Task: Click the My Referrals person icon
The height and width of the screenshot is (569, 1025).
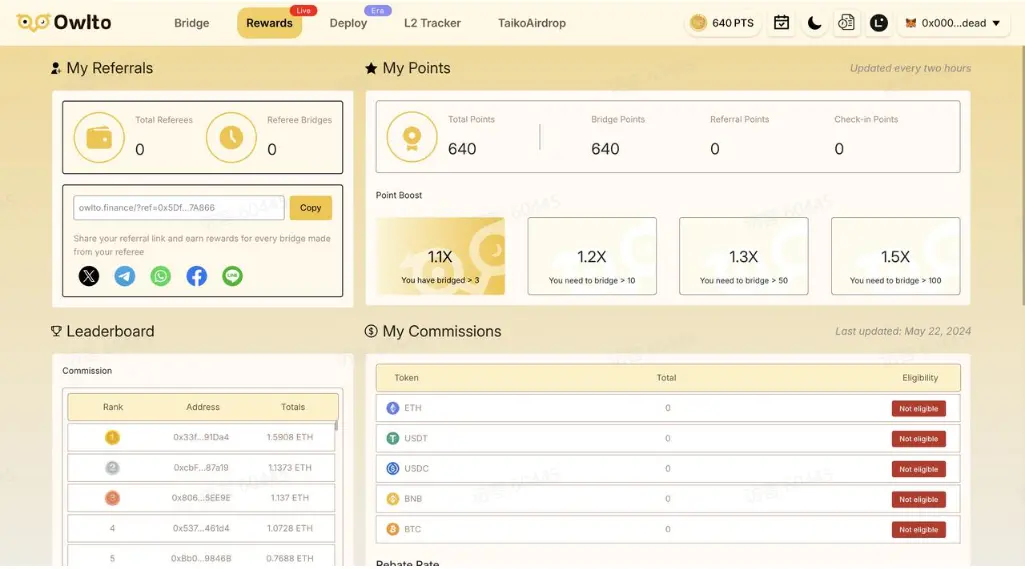Action: [x=56, y=68]
